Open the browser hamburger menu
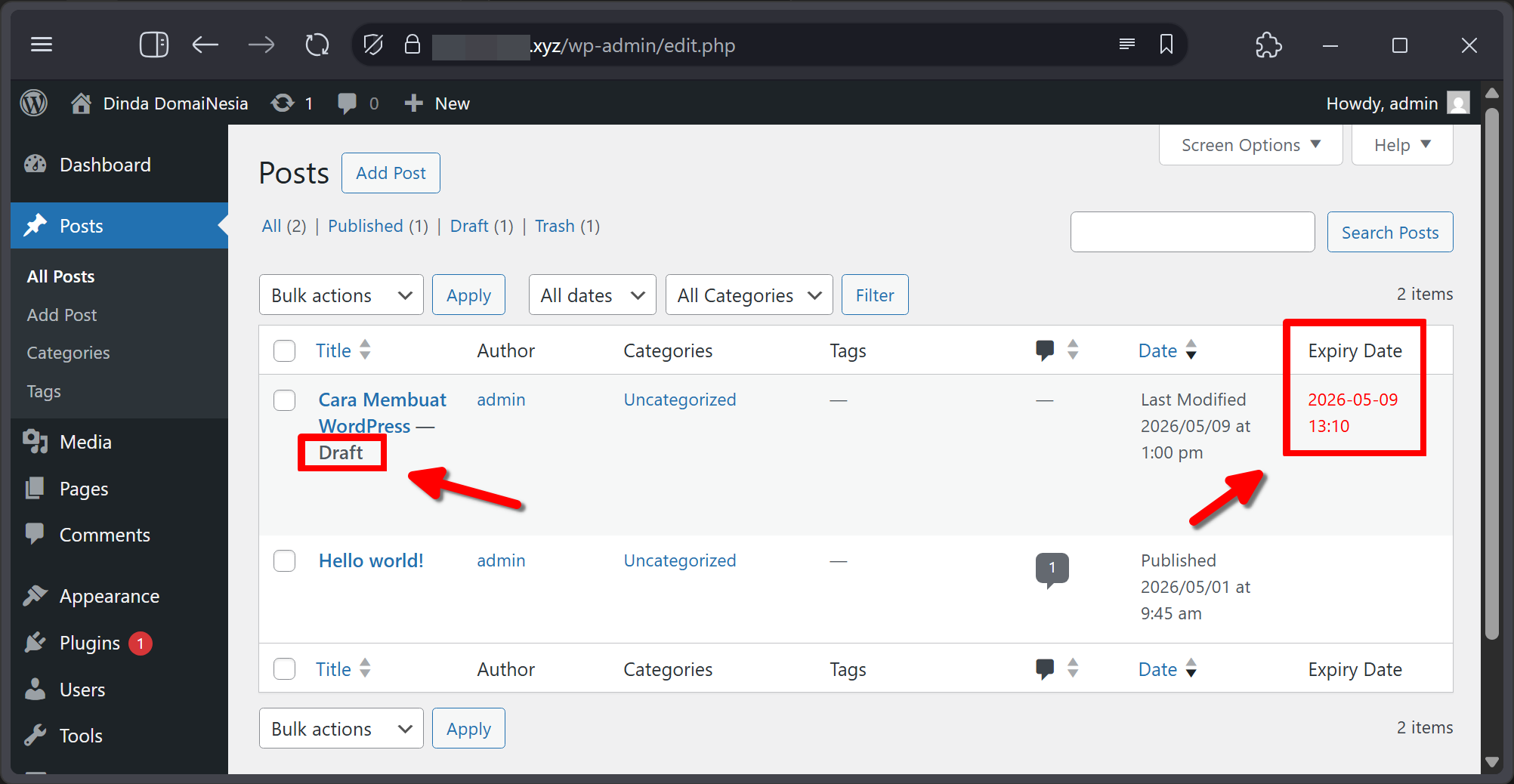 (x=42, y=45)
